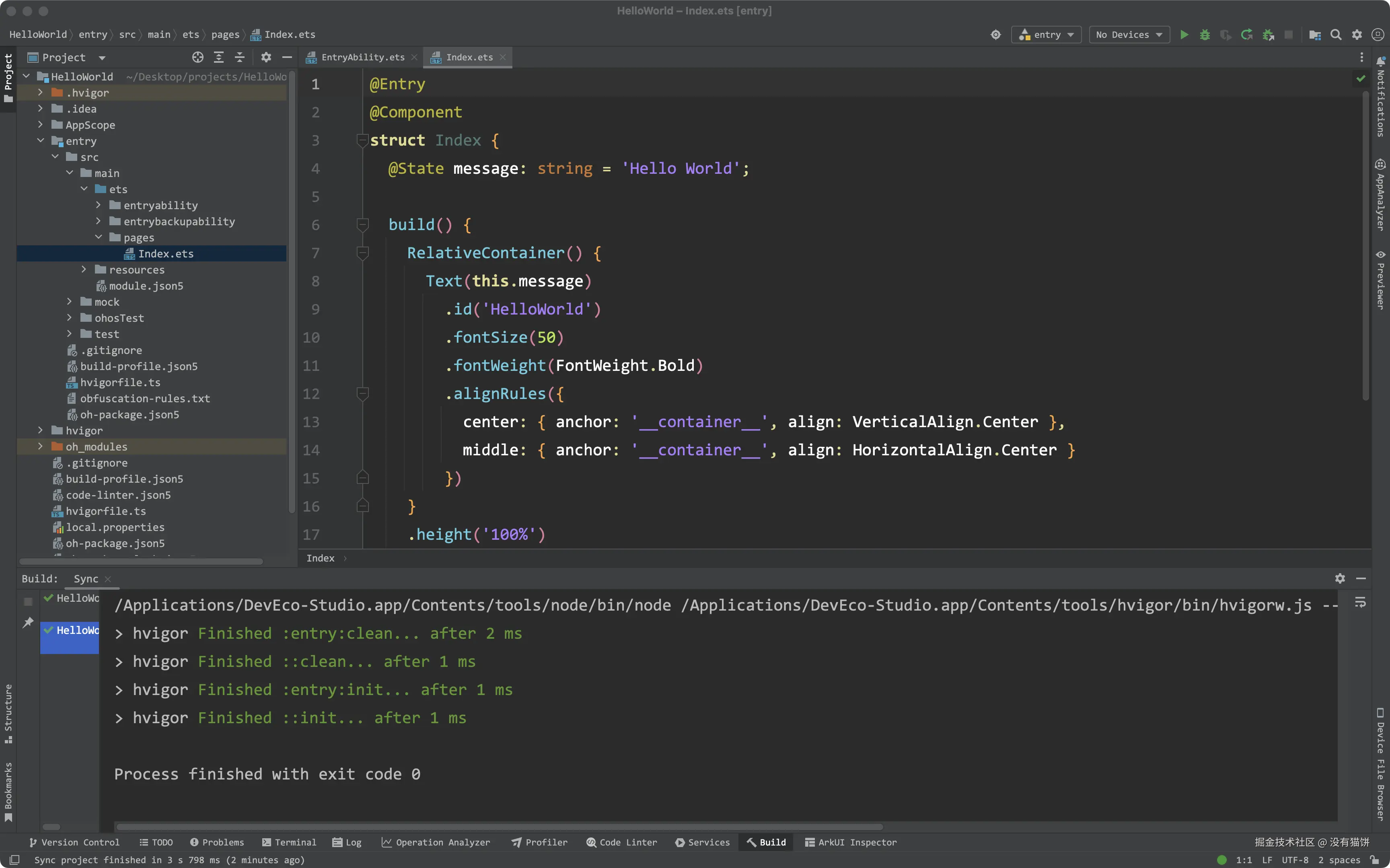1390x868 pixels.
Task: Click the LF line separator in status bar
Action: [1267, 860]
